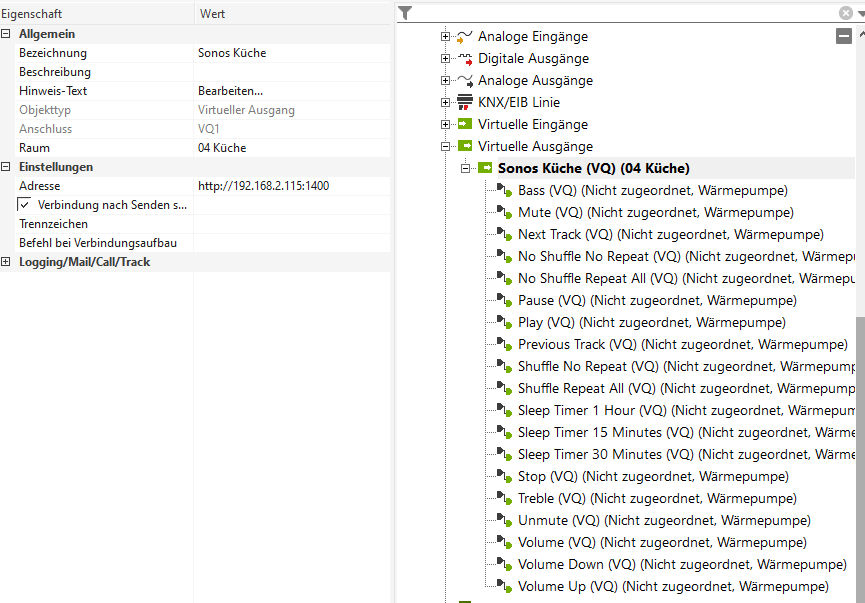Click the Next Track command icon
Viewport: 865px width, 603px height.
[504, 234]
